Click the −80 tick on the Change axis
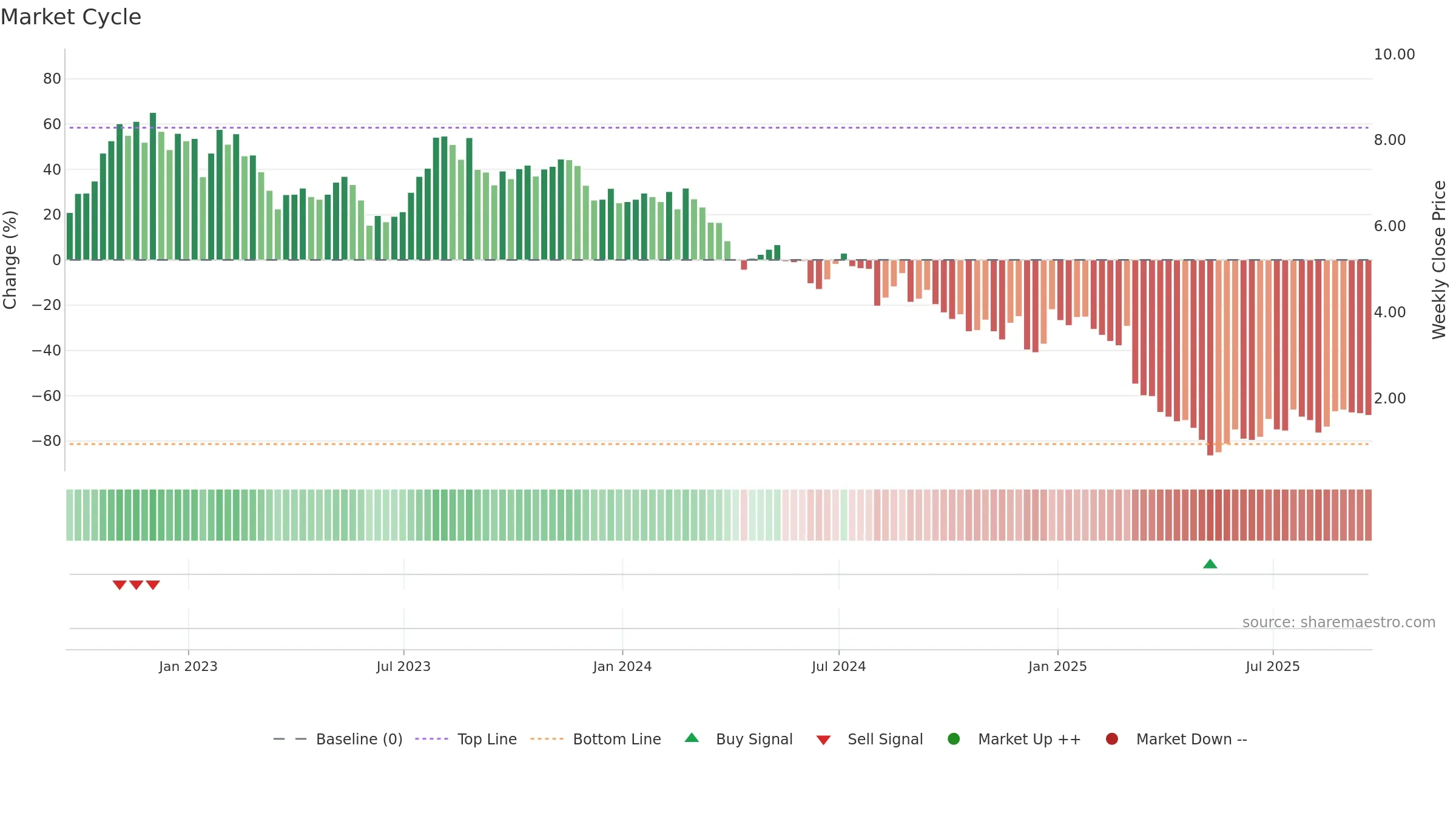This screenshot has width=1456, height=819. tap(47, 441)
